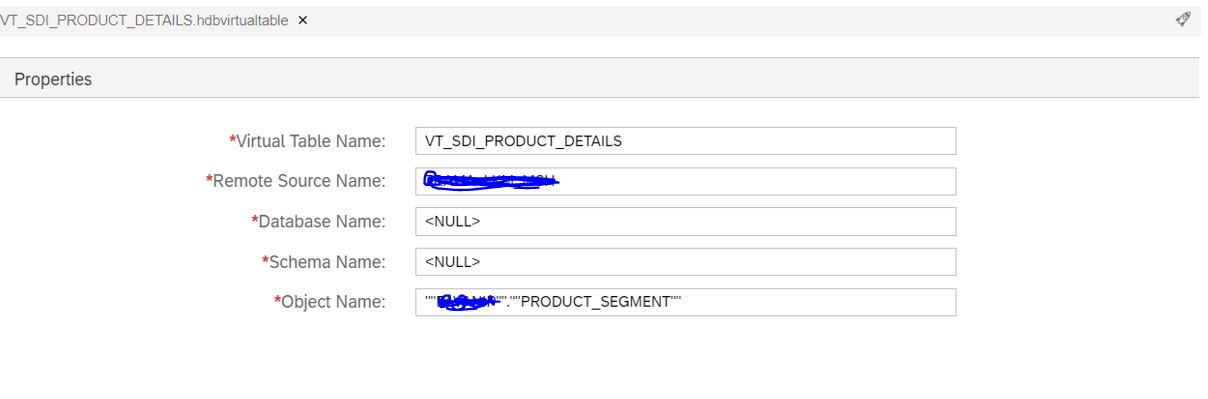
Task: Click the red asterisk before Remote Source Name
Action: [x=209, y=179]
